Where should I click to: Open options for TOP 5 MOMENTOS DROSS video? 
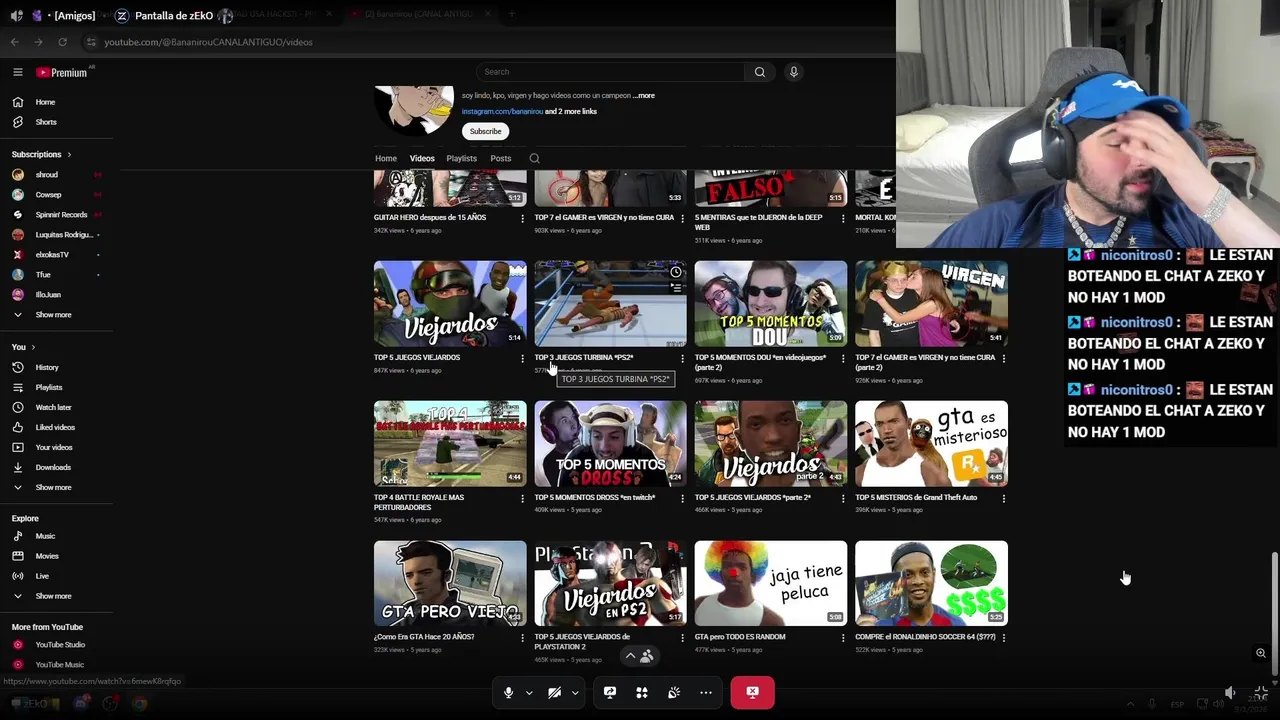click(682, 498)
